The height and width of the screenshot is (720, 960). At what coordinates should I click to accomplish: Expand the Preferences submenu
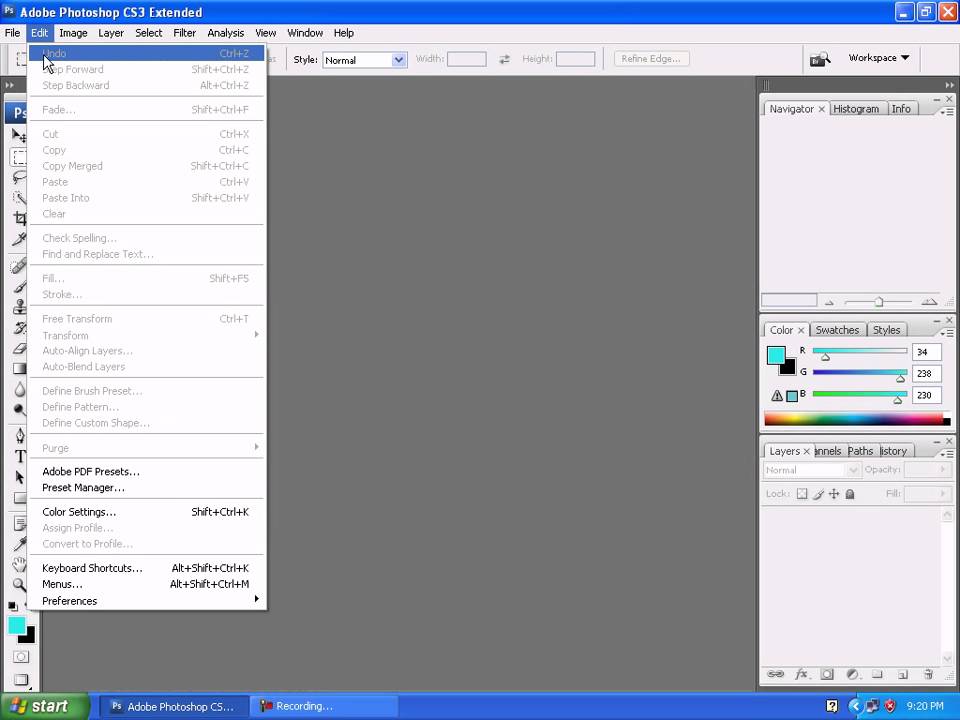pyautogui.click(x=148, y=601)
